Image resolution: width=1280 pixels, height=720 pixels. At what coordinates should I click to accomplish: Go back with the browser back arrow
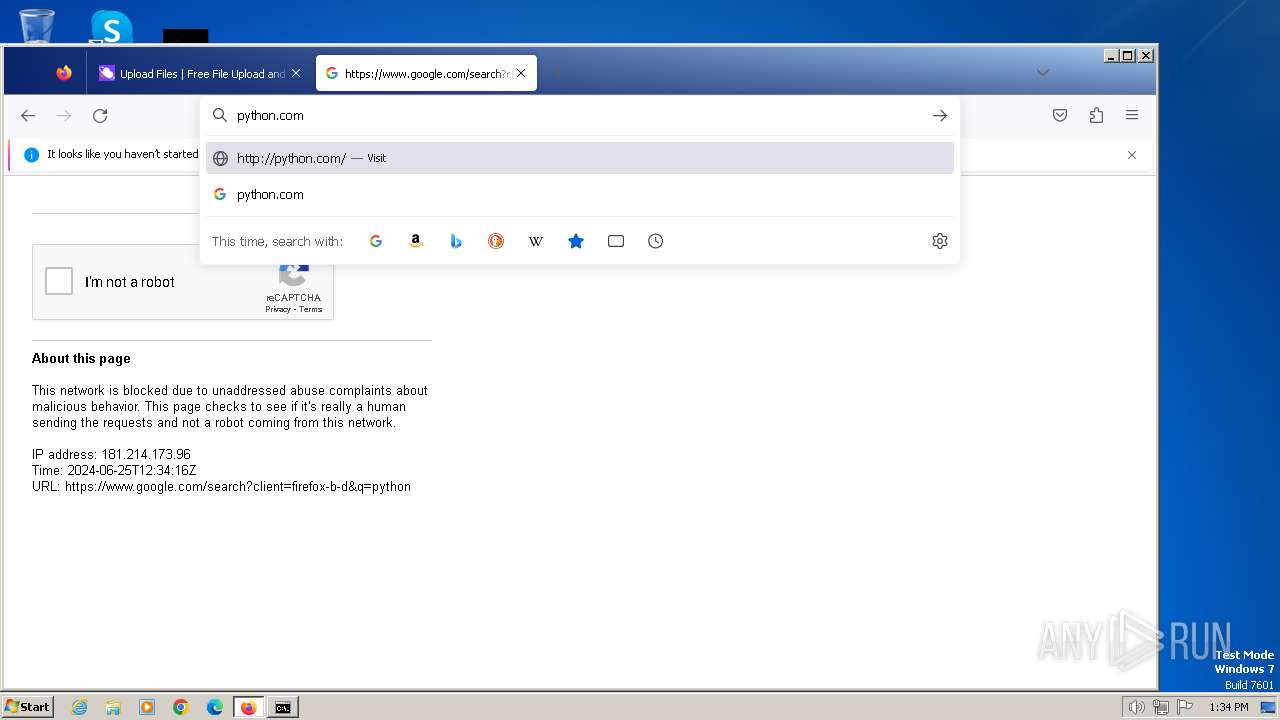(28, 116)
